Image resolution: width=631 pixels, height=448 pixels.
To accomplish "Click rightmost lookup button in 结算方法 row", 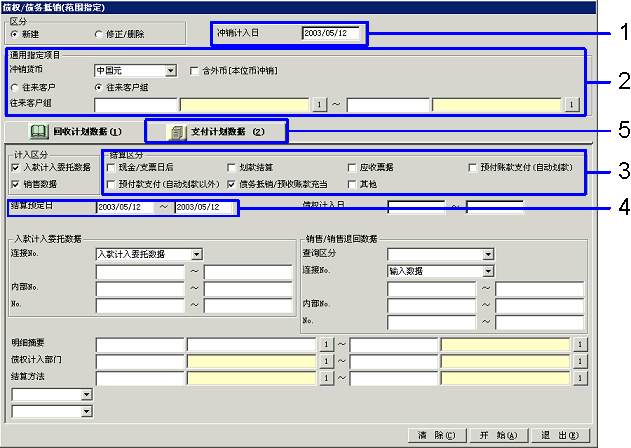I will [x=578, y=377].
